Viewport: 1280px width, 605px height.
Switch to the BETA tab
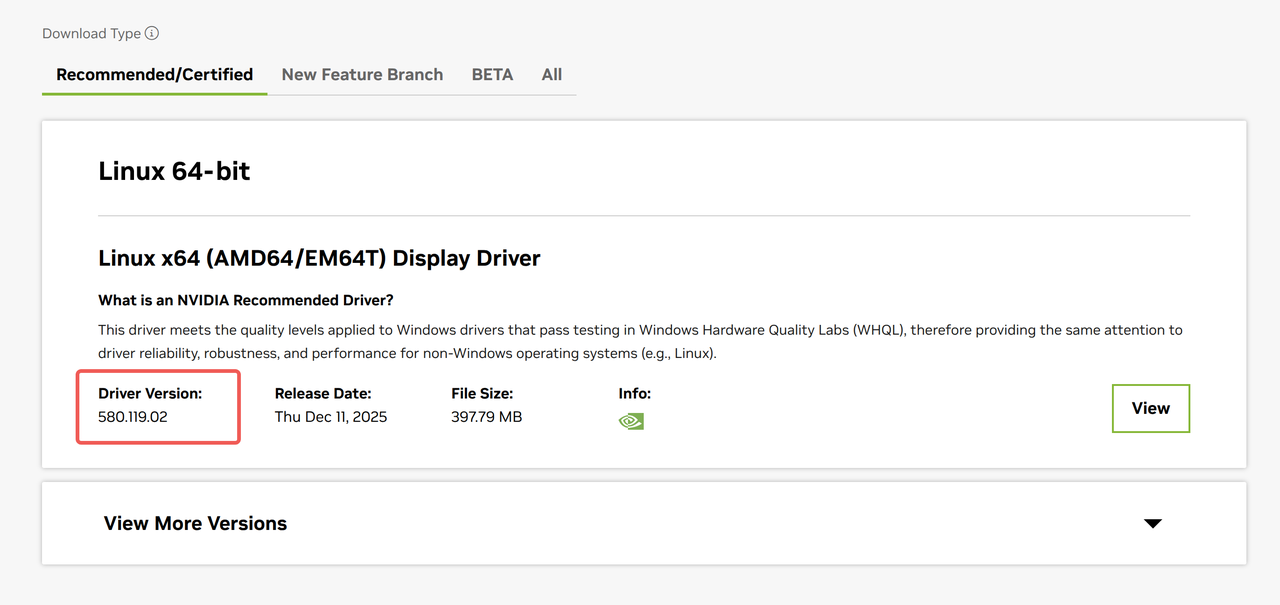click(x=492, y=75)
